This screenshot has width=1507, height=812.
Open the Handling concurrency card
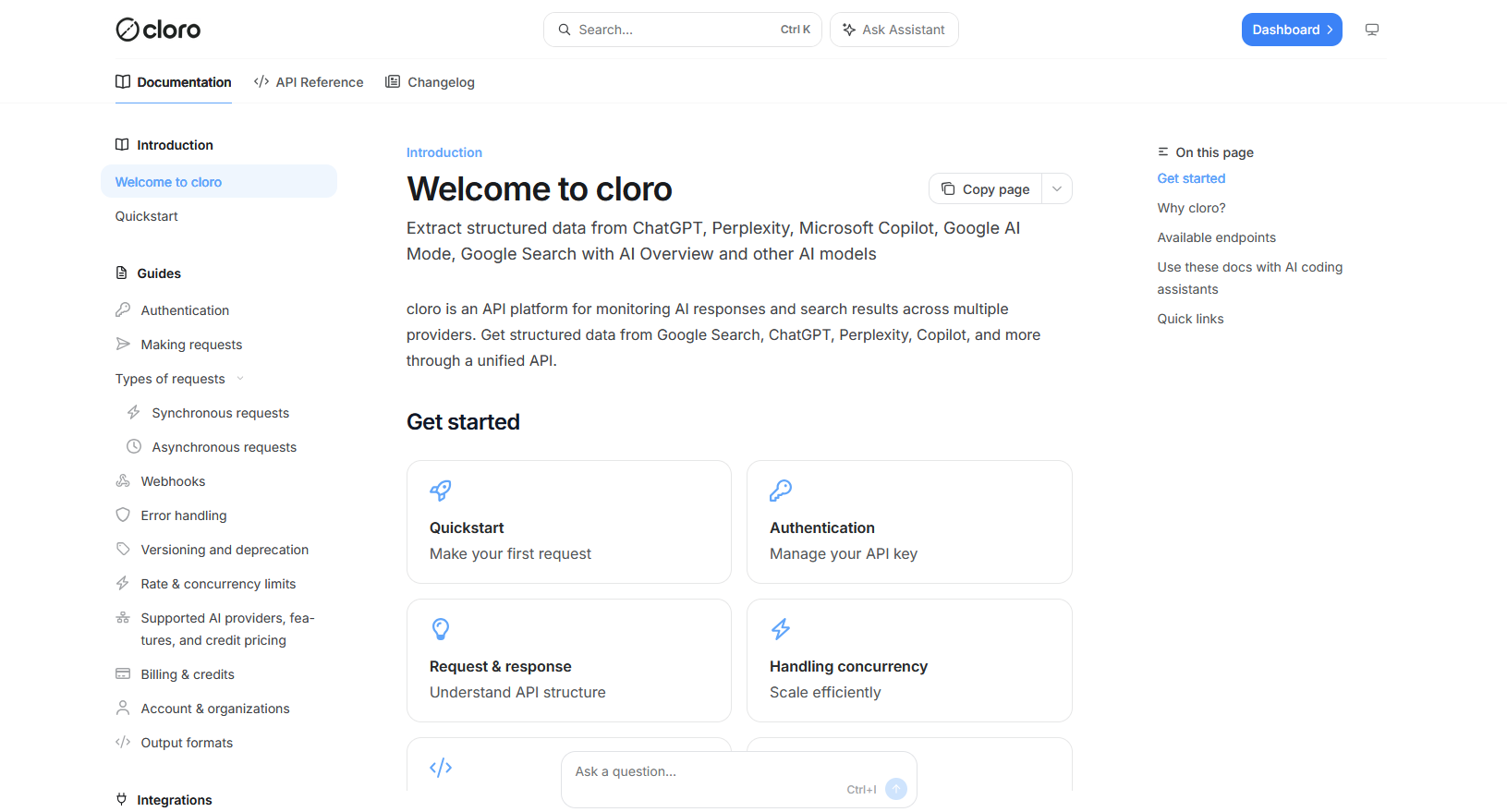[909, 661]
